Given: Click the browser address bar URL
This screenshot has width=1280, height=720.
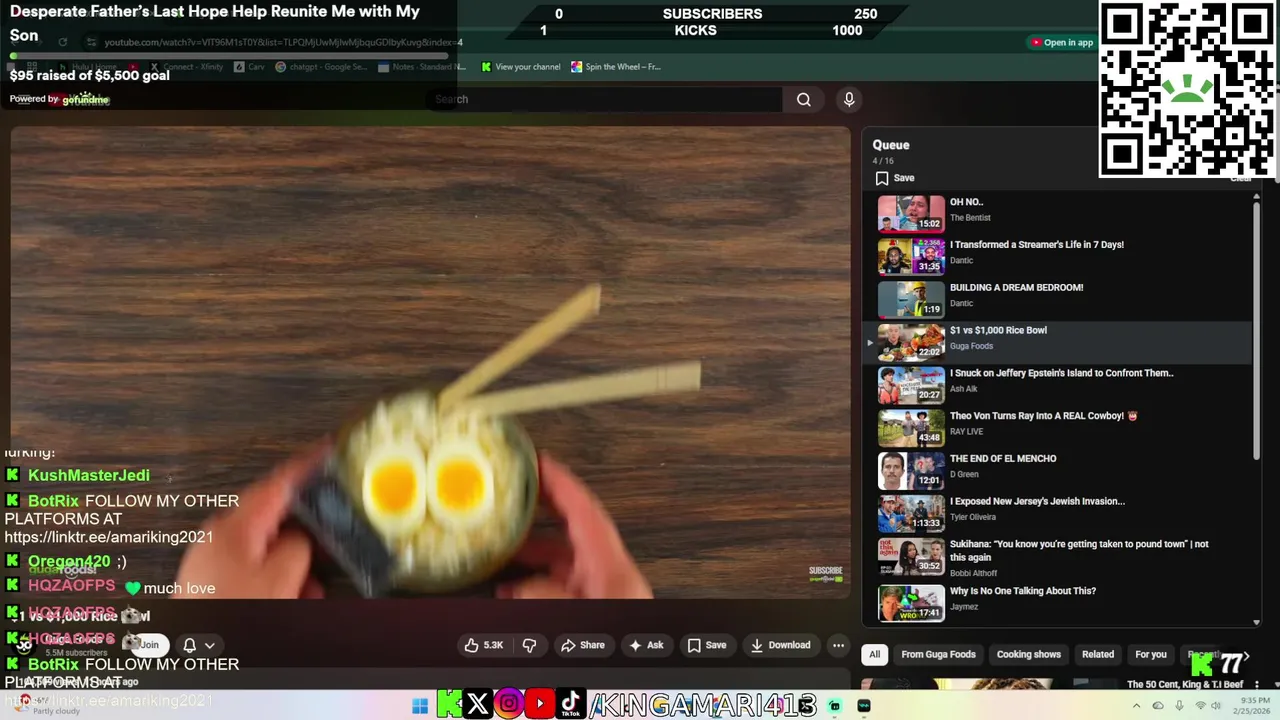Looking at the screenshot, I should point(283,42).
